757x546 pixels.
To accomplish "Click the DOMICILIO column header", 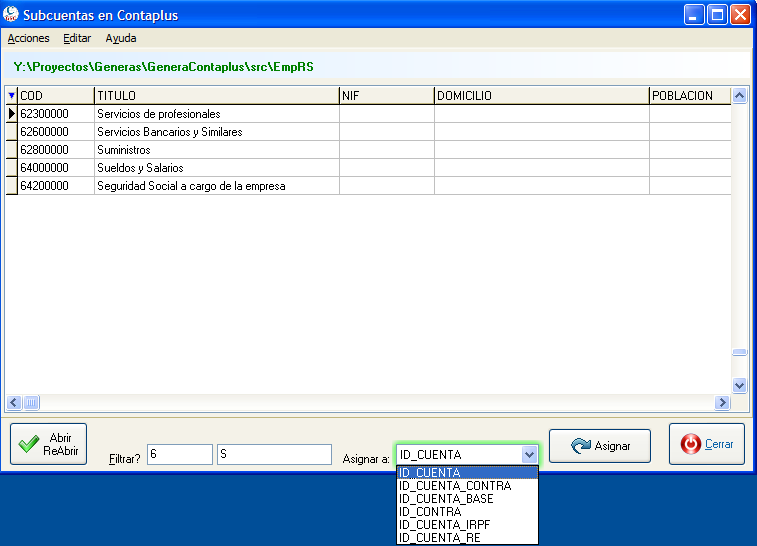I will pos(542,96).
